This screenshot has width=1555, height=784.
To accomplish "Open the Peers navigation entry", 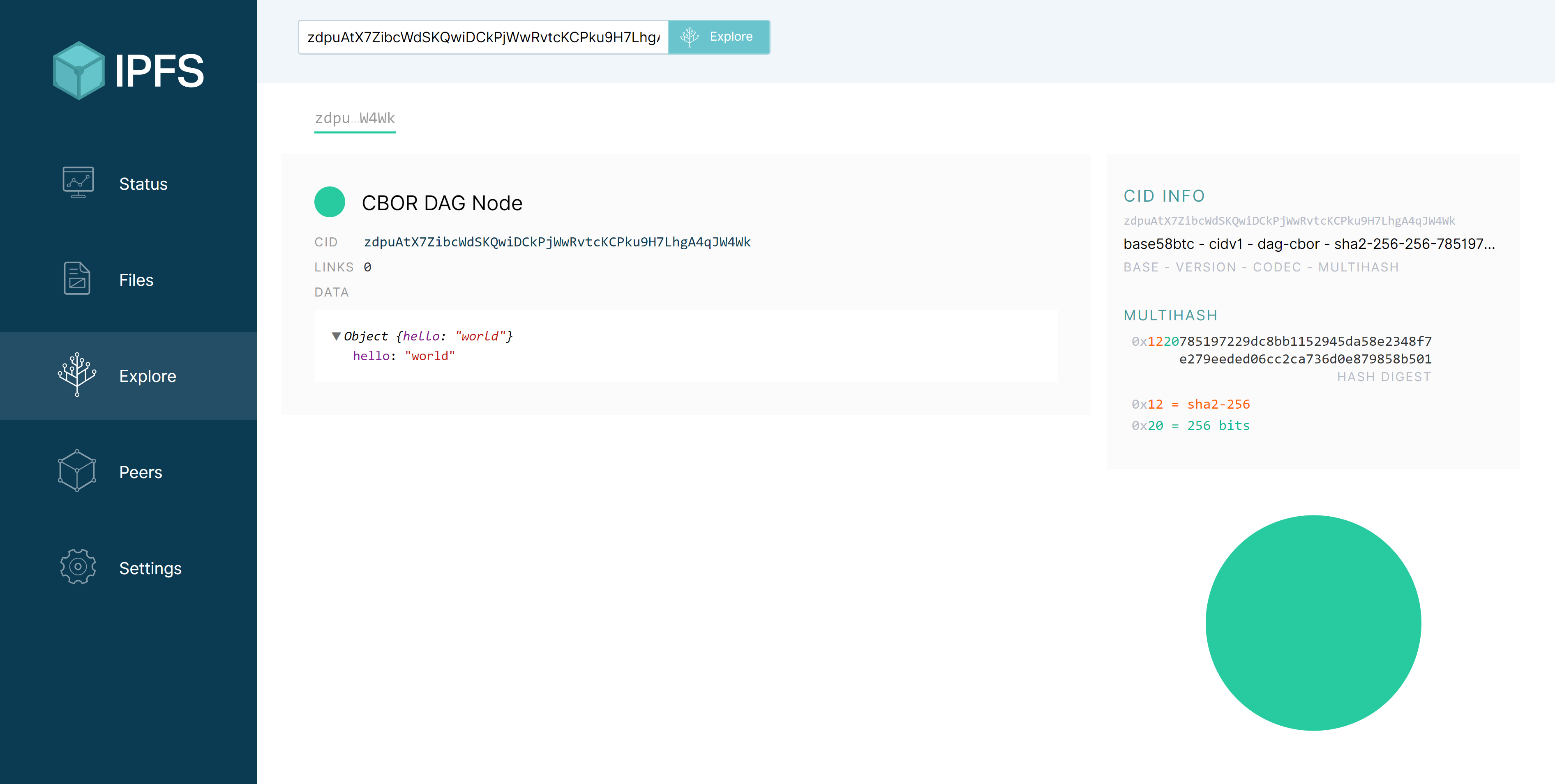I will point(140,472).
